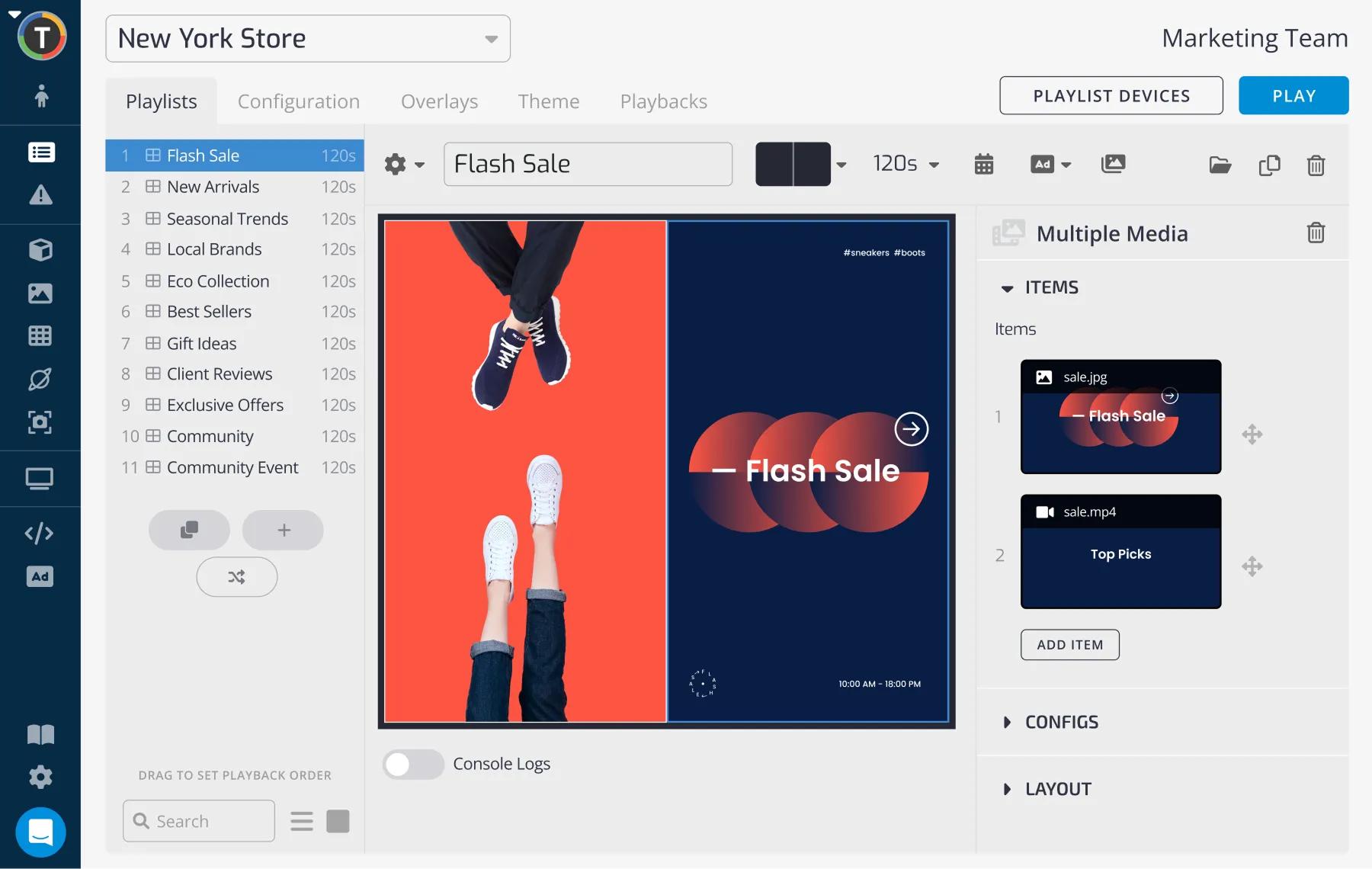Click the duplicate playlist copy icon
1372x869 pixels.
1269,165
